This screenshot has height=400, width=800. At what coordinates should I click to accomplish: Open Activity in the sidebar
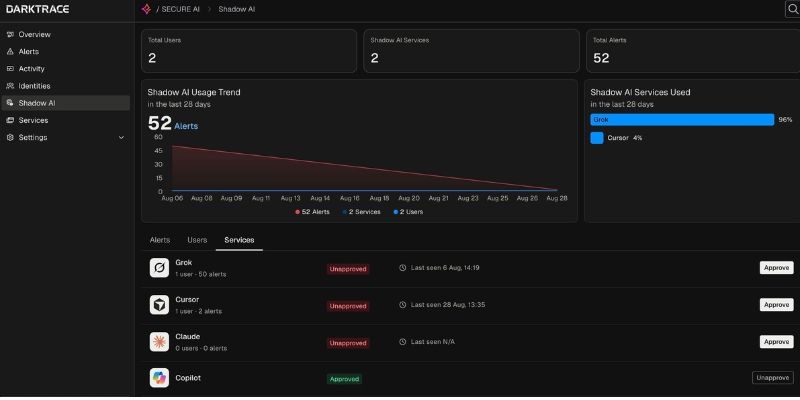click(65, 69)
